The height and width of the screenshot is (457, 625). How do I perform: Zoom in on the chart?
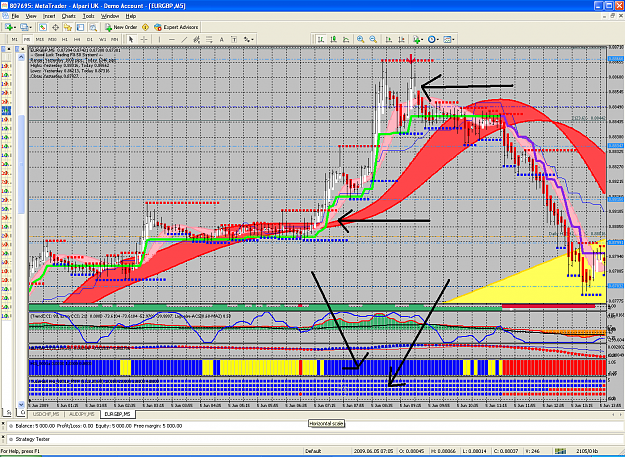click(x=361, y=39)
